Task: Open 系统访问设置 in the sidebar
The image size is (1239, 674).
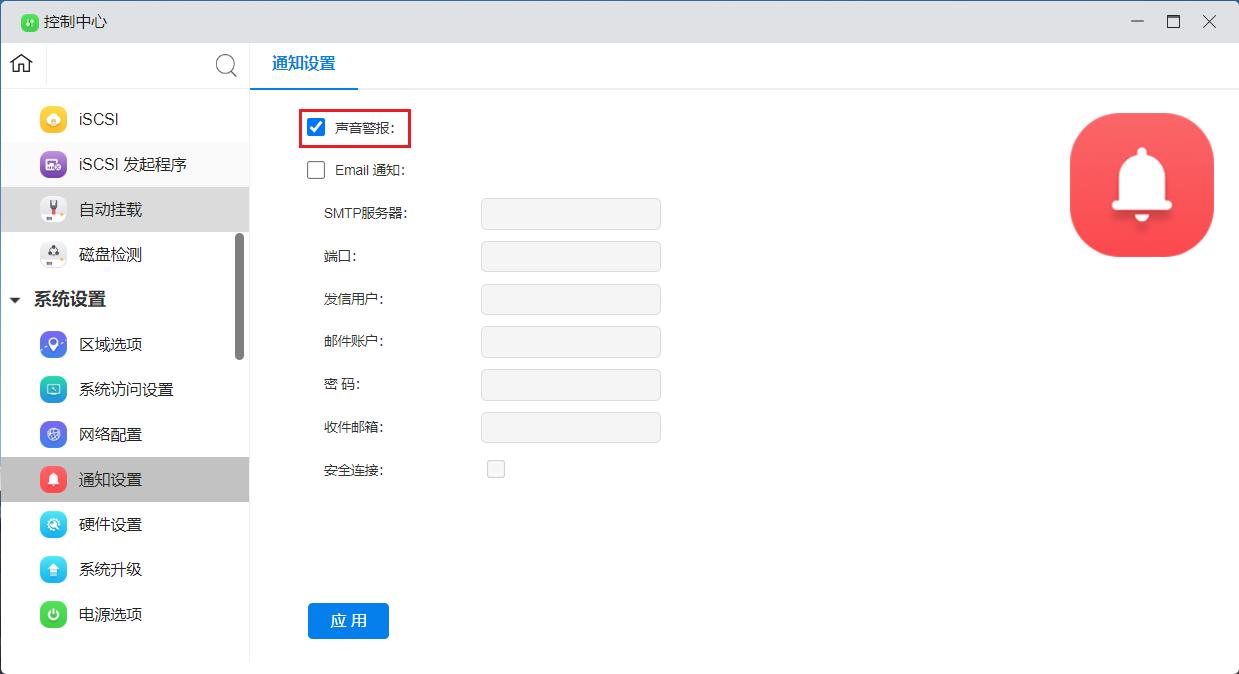Action: click(x=126, y=390)
